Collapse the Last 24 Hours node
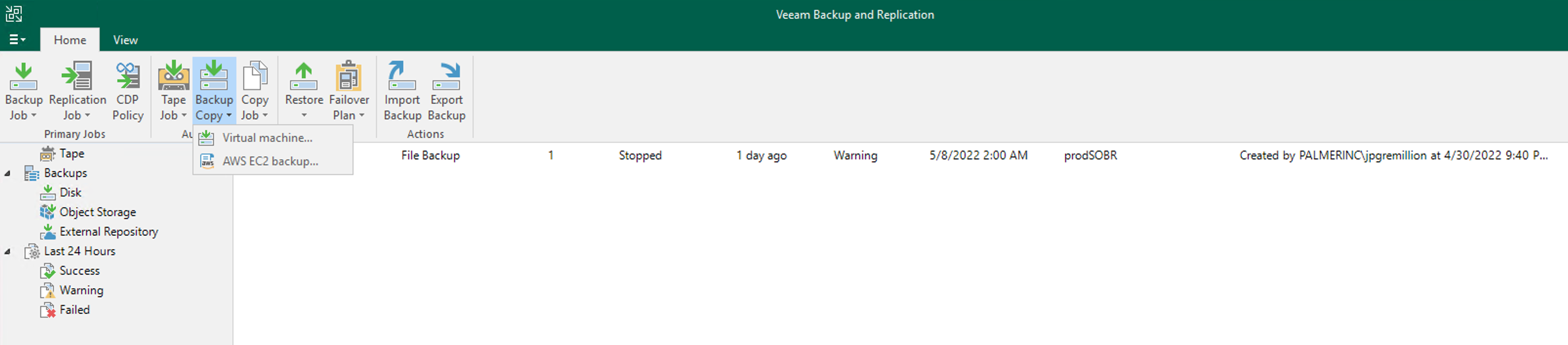 coord(7,251)
